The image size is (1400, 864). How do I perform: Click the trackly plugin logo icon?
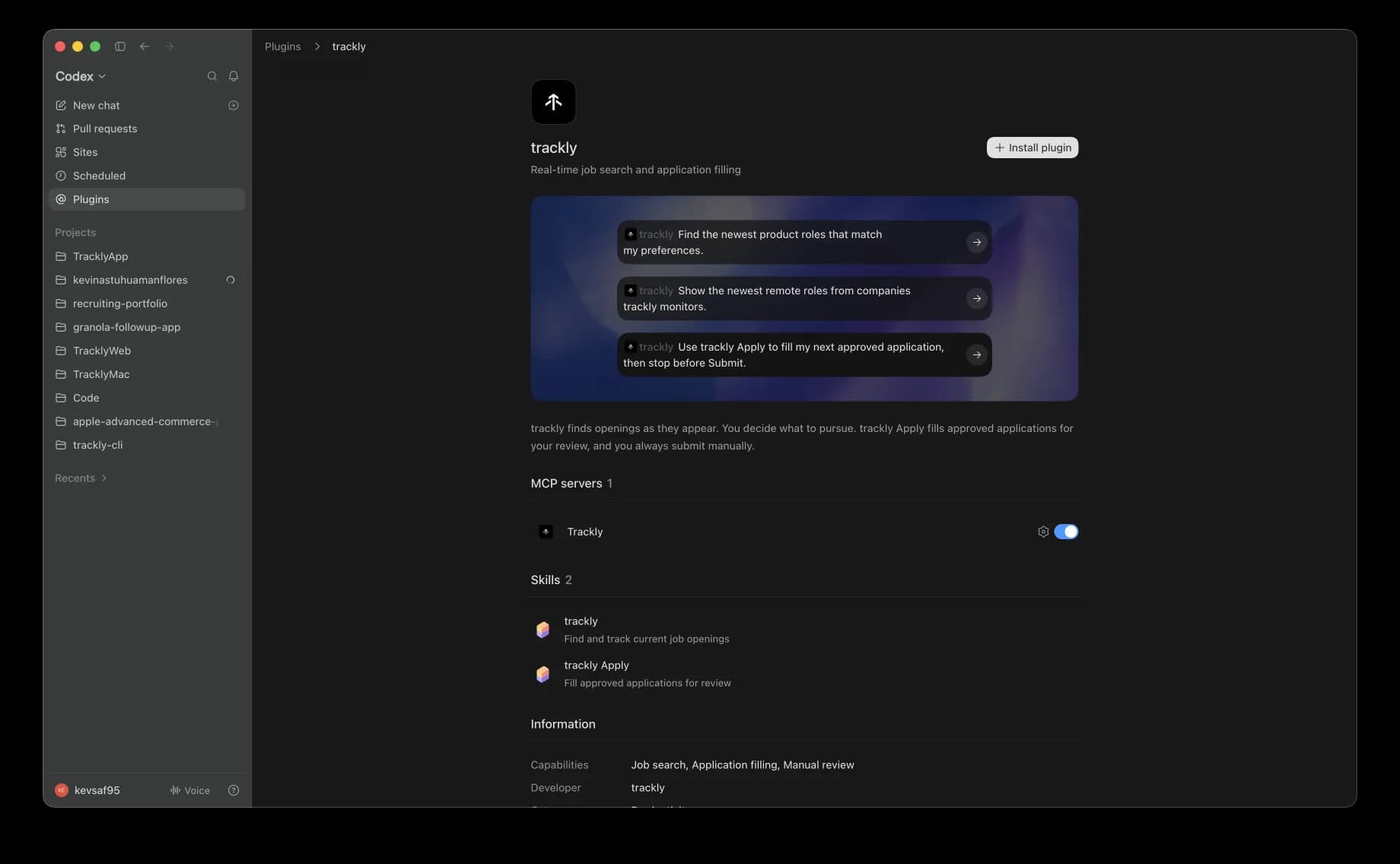553,102
